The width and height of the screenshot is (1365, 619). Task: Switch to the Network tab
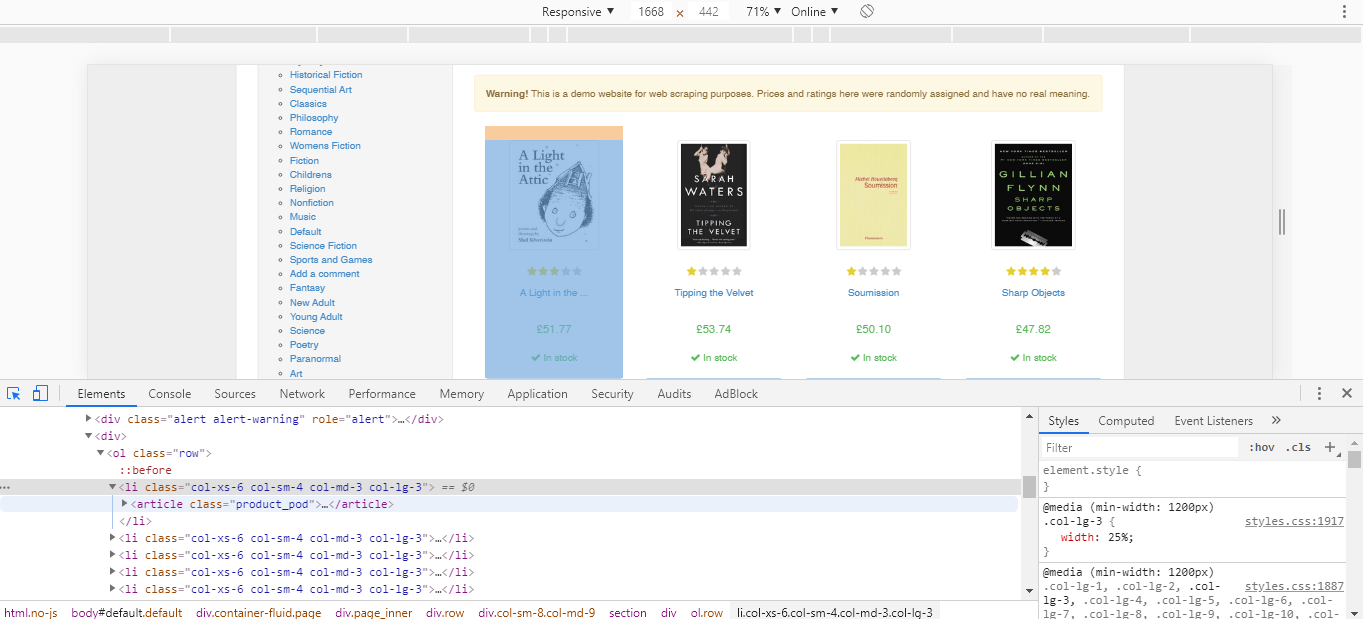coord(302,393)
